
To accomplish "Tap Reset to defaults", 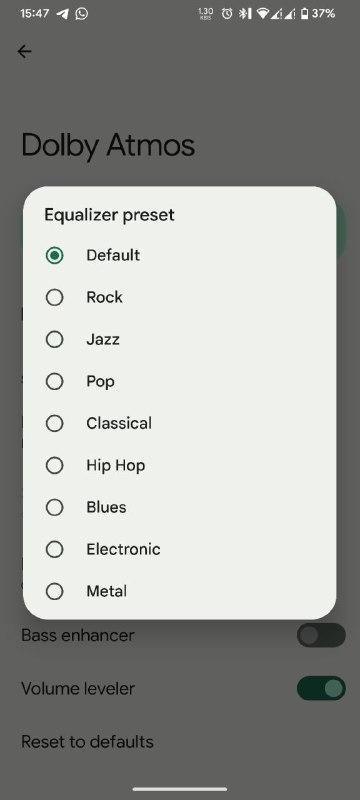I will click(87, 741).
